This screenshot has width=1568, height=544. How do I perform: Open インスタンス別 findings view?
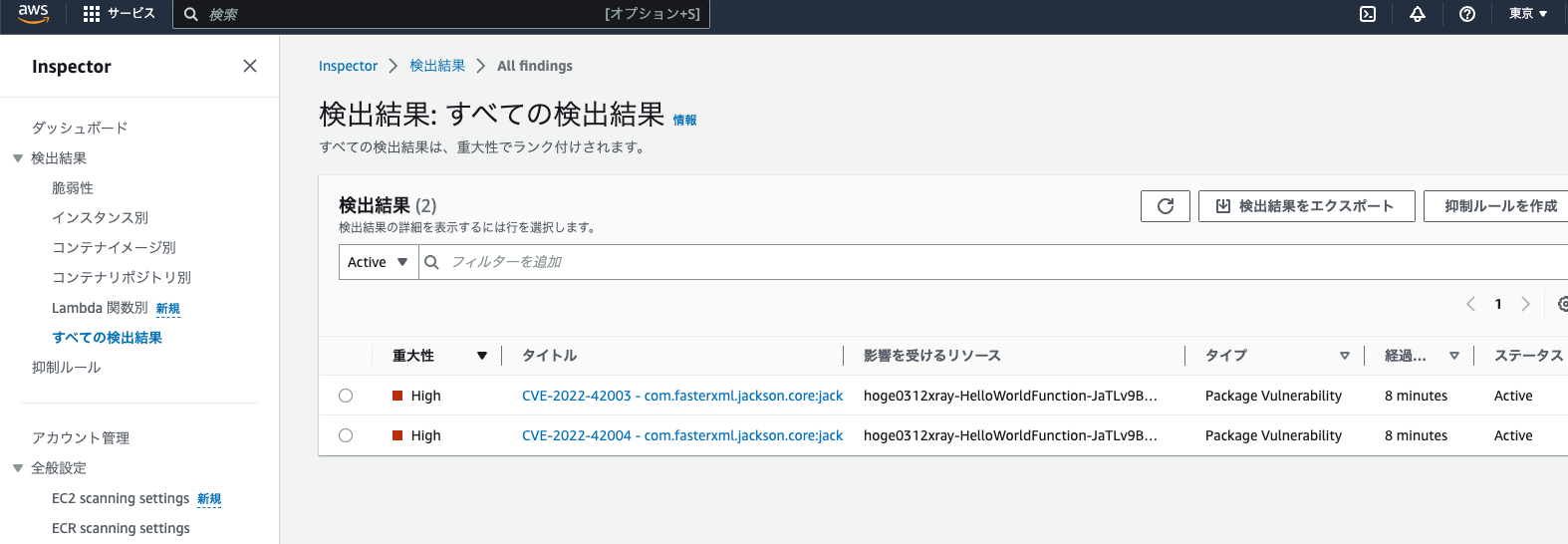[x=100, y=217]
